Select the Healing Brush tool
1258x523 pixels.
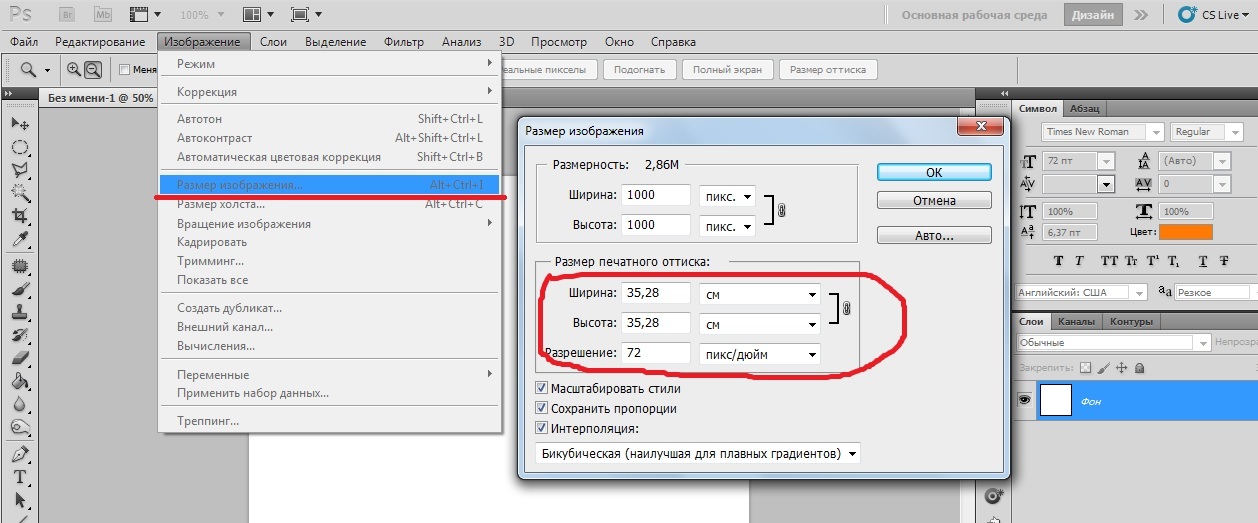point(19,266)
